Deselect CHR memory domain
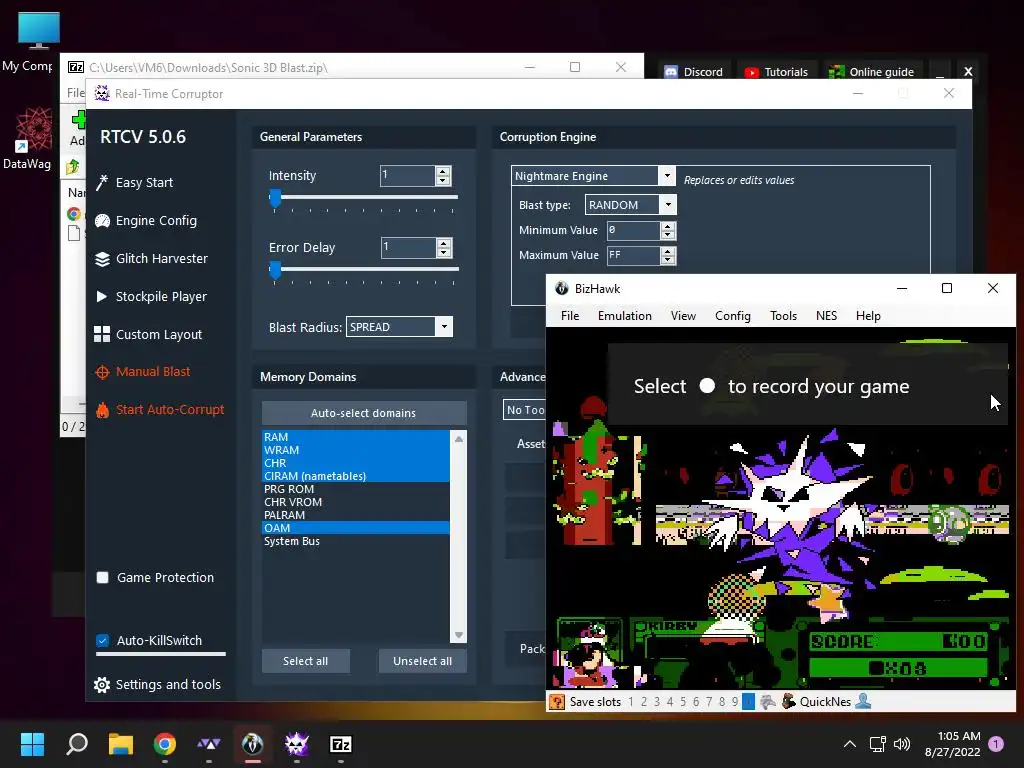 point(355,463)
